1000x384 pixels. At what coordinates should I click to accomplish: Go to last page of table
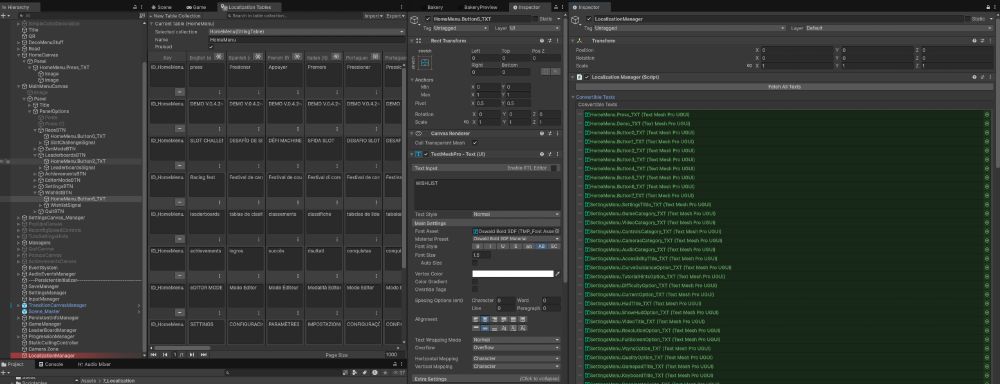(203, 354)
